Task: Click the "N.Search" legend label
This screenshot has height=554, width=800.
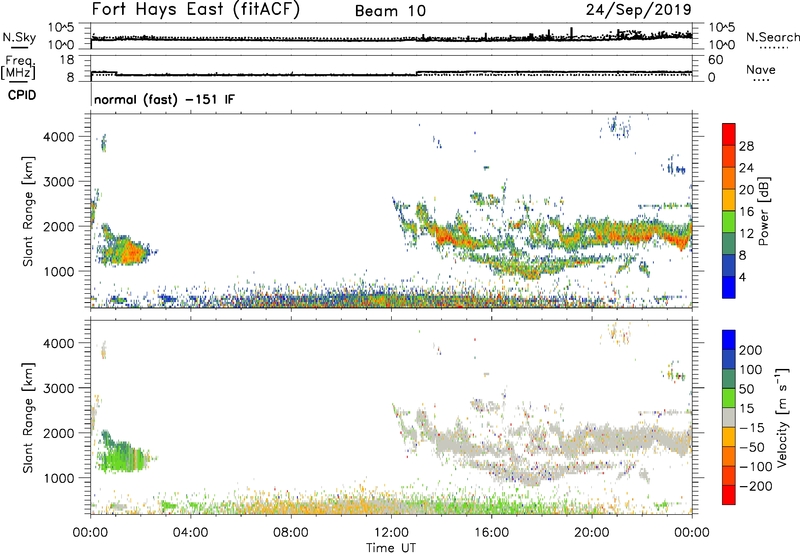Action: pos(772,37)
